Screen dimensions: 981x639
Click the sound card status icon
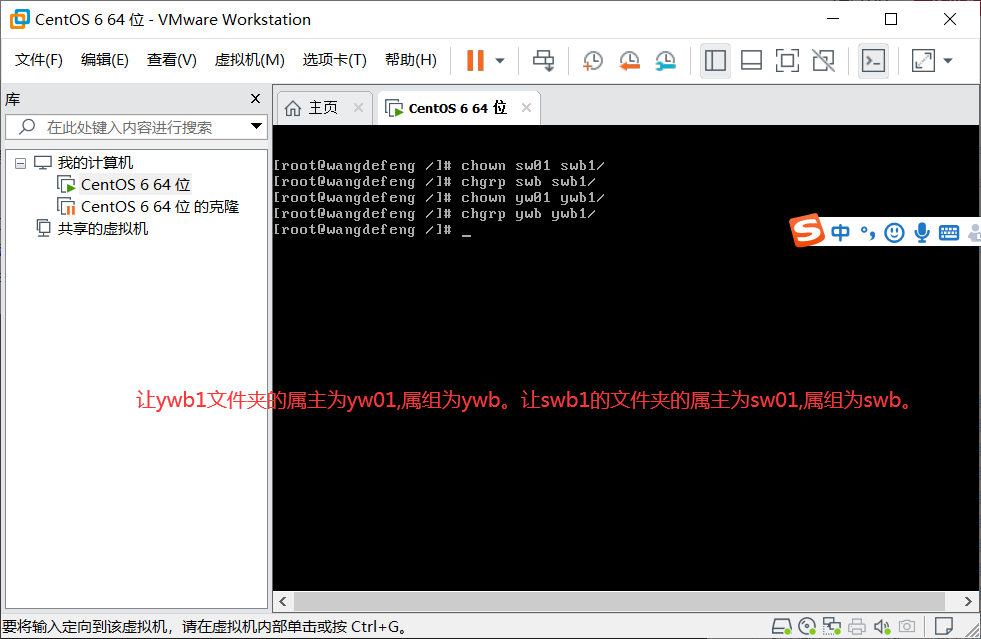point(882,626)
